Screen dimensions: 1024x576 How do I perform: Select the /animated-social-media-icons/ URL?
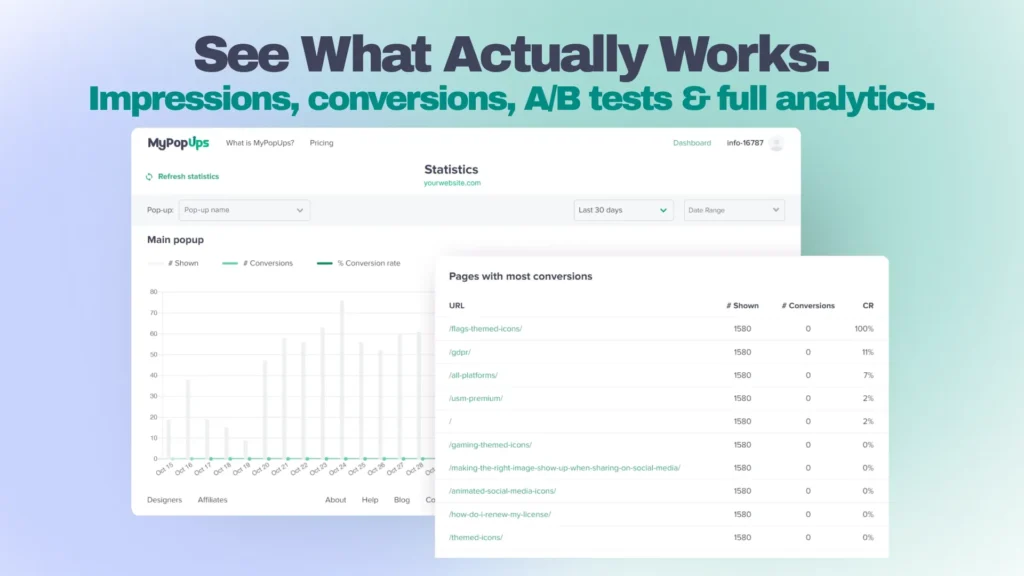(502, 491)
